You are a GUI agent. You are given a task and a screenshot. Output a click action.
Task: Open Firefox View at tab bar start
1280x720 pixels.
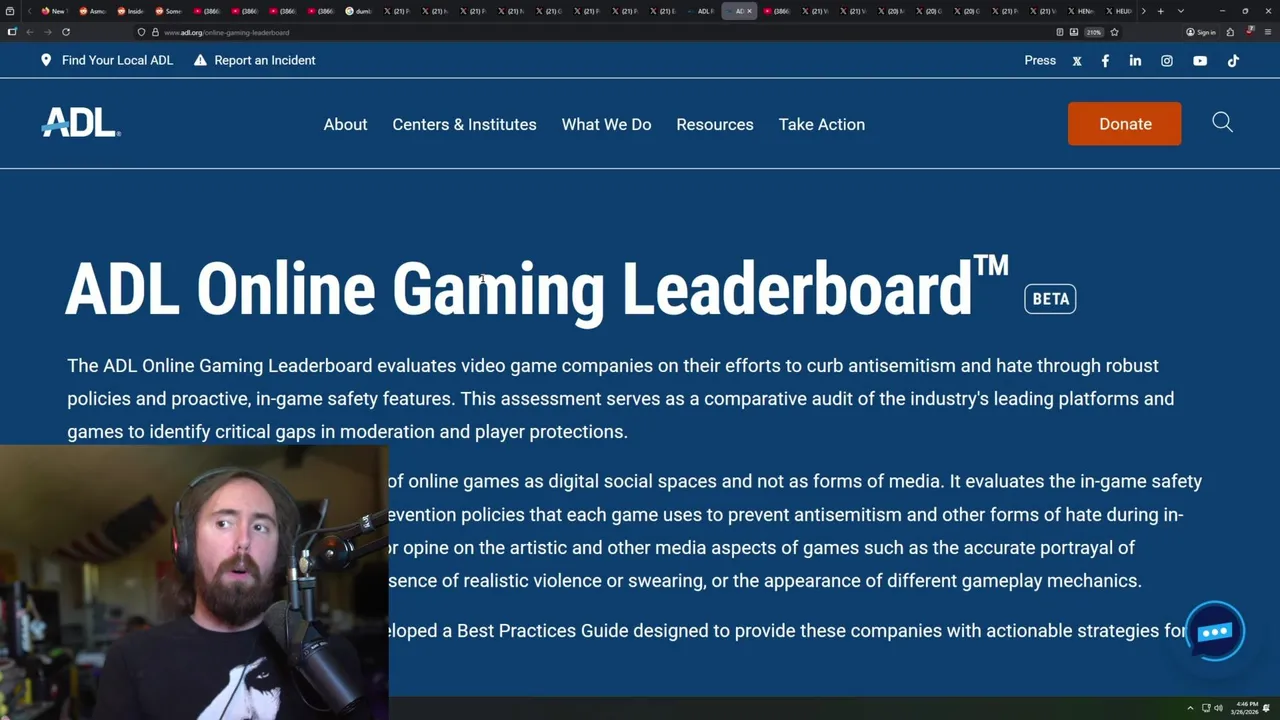coord(10,11)
